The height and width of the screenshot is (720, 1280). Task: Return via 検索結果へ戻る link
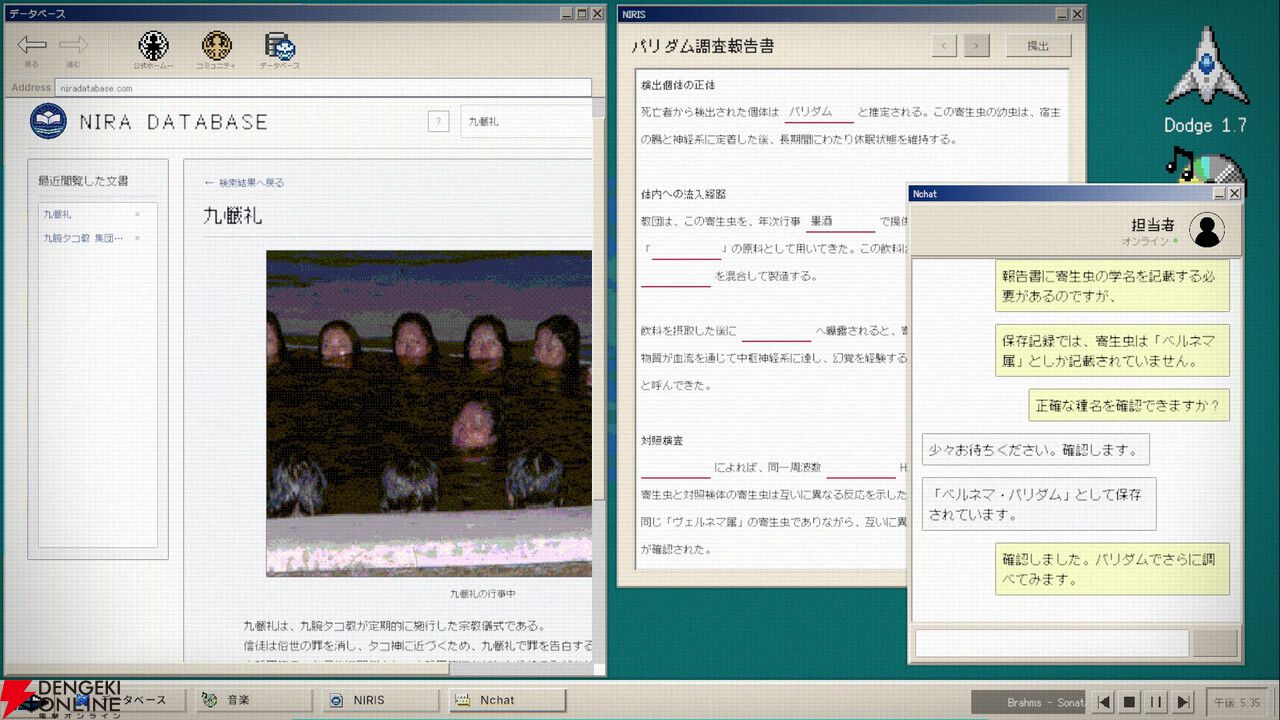(x=244, y=183)
